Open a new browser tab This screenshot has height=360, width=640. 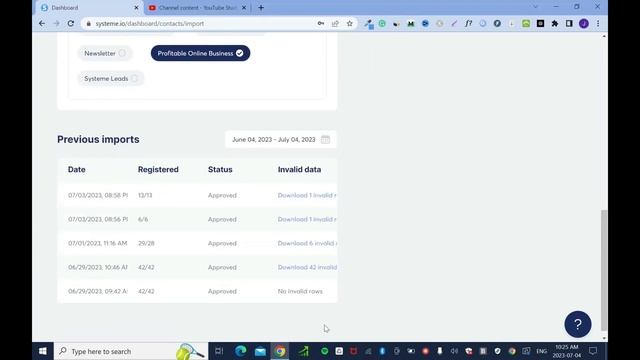pos(261,8)
